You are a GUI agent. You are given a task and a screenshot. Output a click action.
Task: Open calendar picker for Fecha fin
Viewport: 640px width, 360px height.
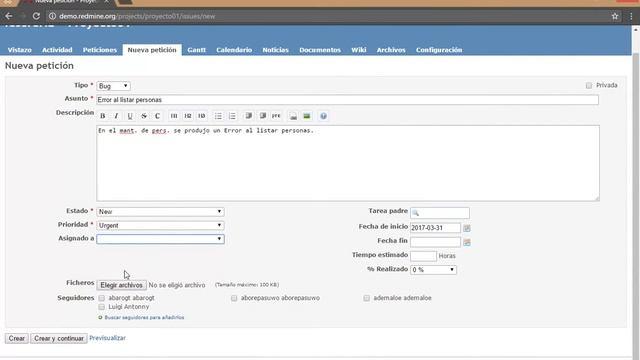[x=467, y=242]
